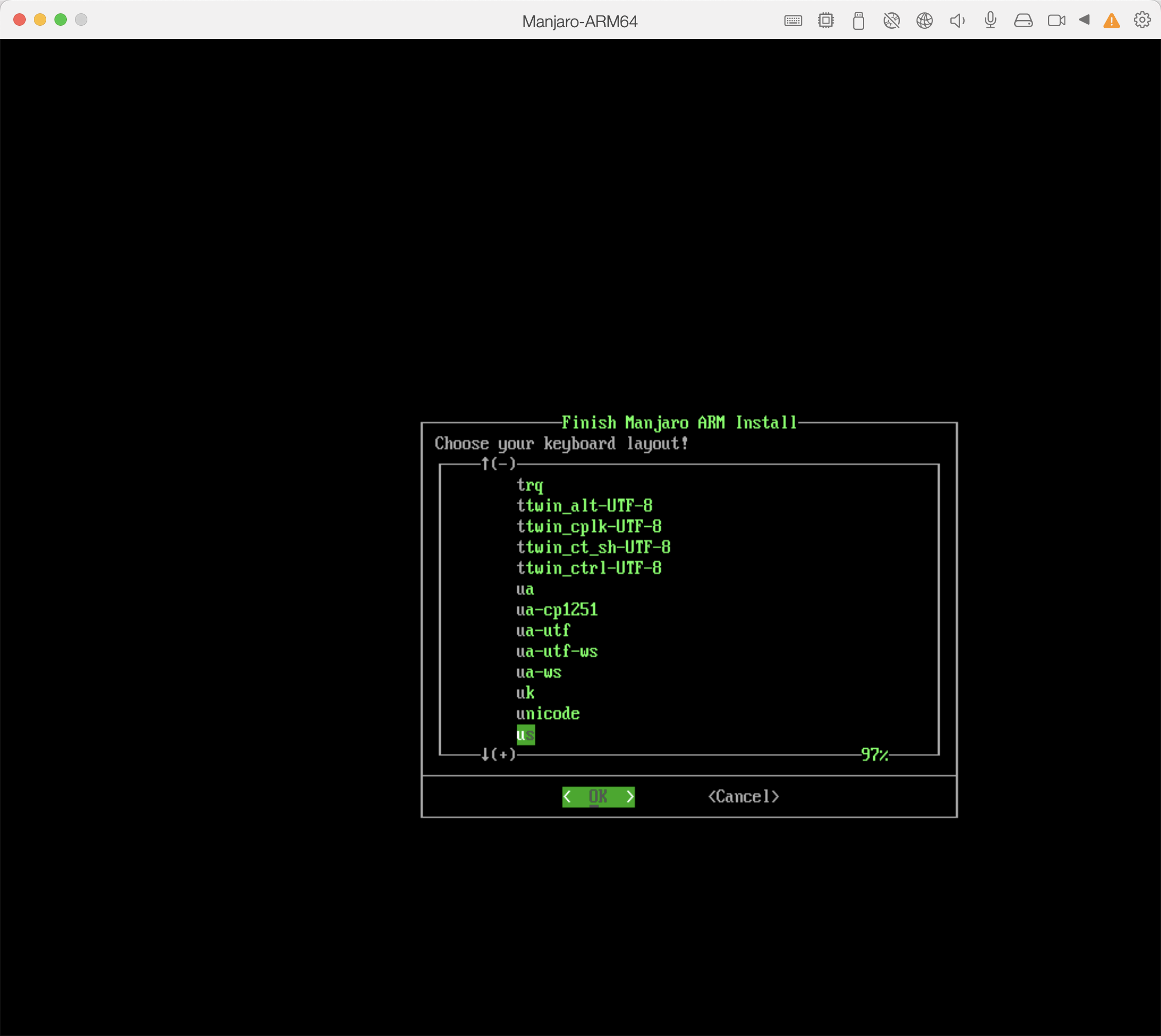Open the keyboard icon in UTM toolbar

coord(793,21)
